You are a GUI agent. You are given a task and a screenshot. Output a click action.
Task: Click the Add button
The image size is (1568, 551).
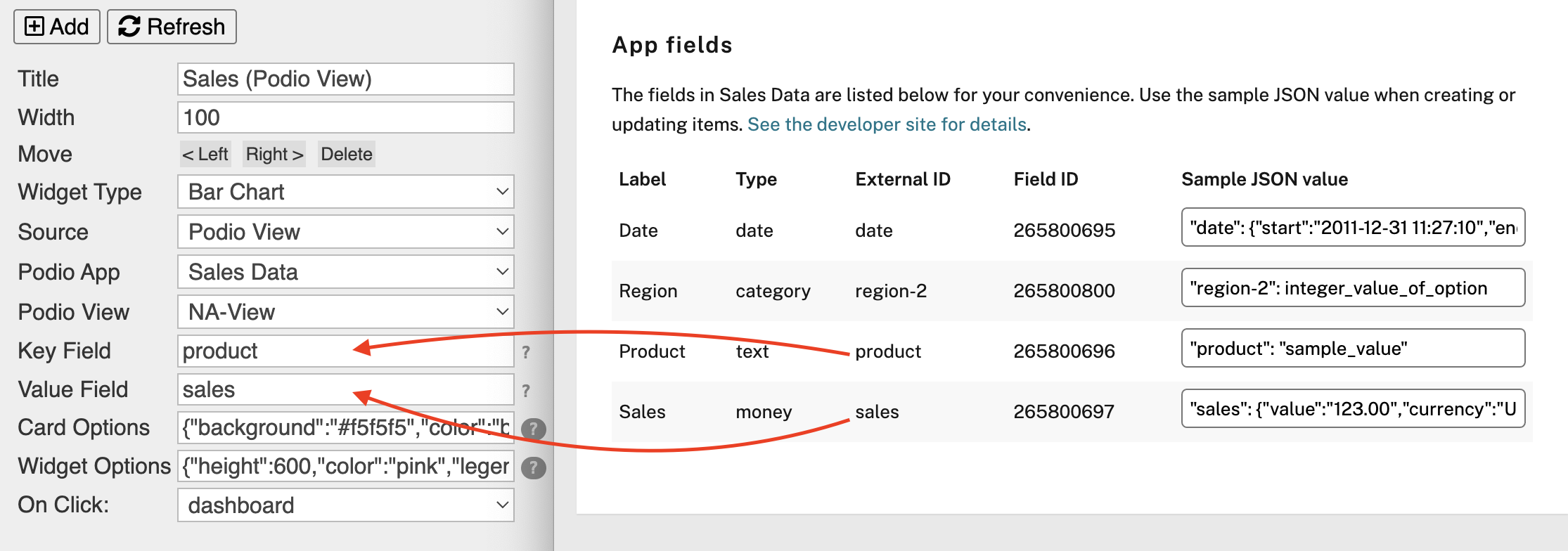[x=57, y=27]
